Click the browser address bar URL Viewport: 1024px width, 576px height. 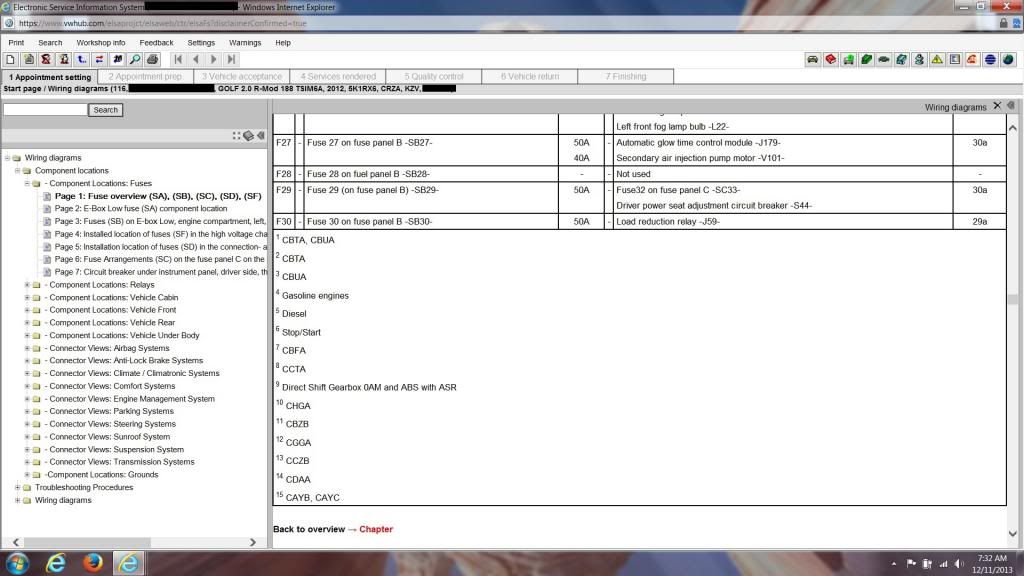click(162, 23)
